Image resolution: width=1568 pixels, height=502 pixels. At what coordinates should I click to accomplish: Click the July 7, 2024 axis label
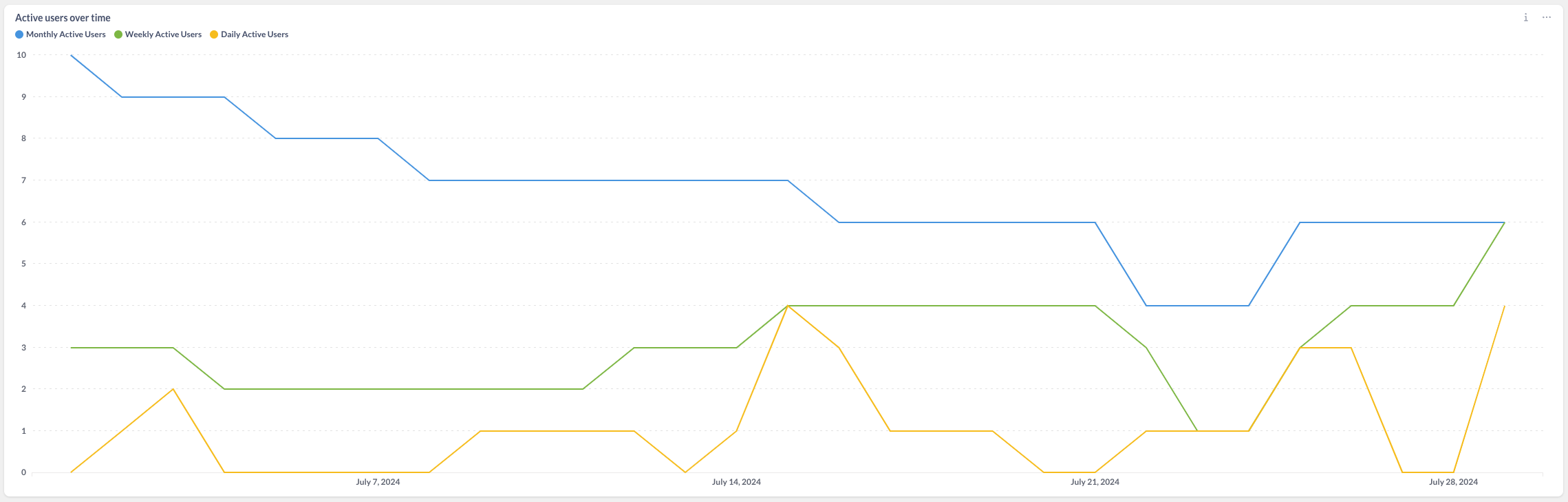(x=378, y=482)
